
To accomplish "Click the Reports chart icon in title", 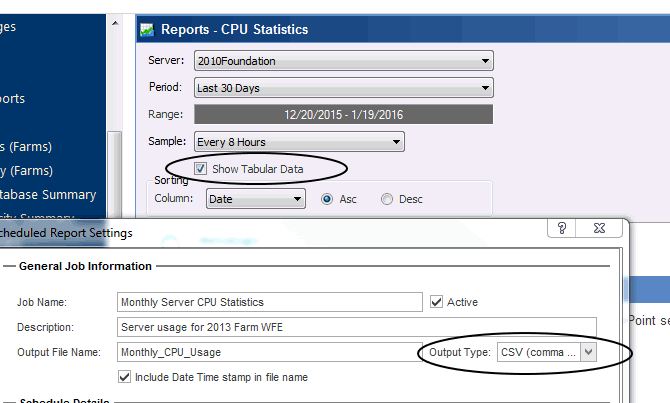I will coord(148,30).
